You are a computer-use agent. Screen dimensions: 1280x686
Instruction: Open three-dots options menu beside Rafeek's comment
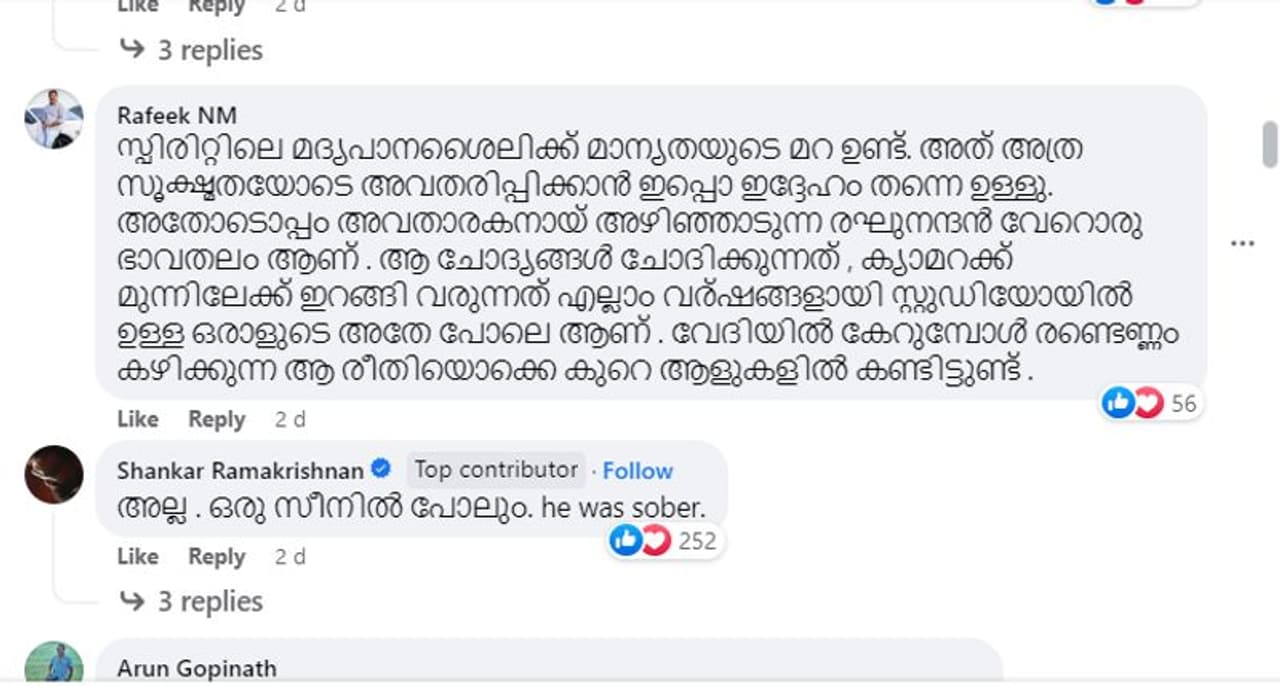[1243, 243]
